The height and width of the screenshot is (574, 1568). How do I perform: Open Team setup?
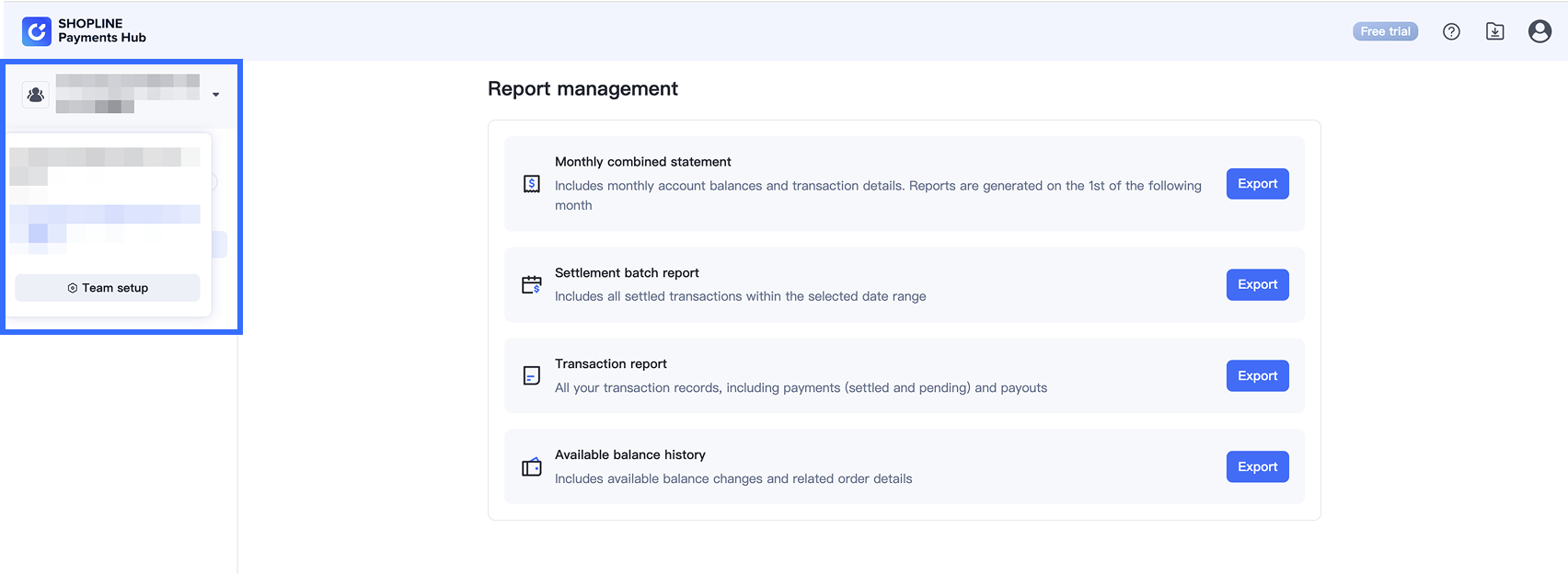tap(108, 288)
